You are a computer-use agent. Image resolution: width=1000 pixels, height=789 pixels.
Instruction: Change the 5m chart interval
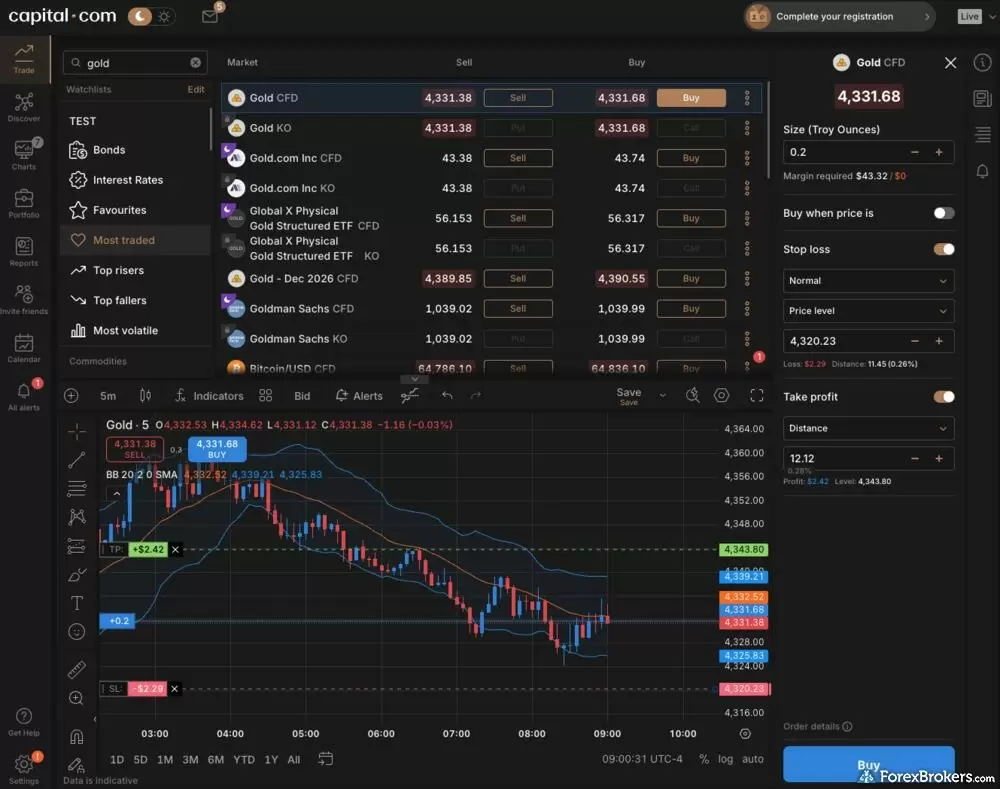point(108,395)
